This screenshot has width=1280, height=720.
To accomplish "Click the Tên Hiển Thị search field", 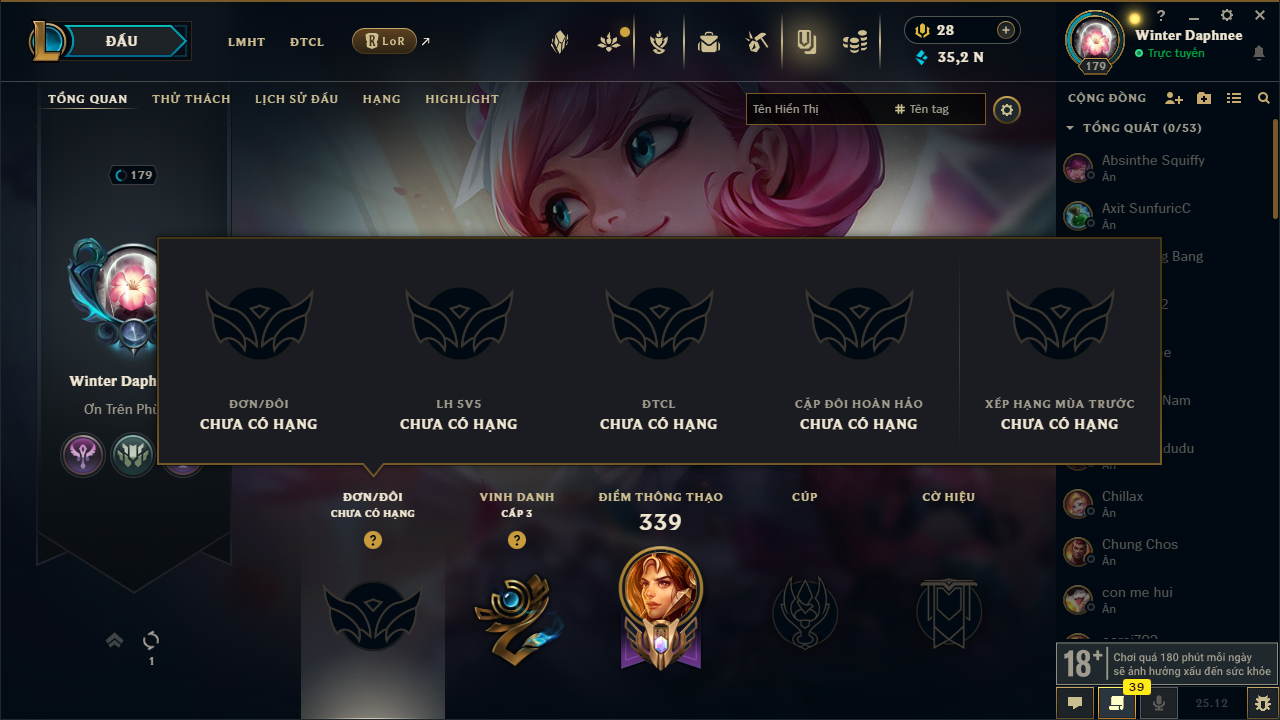I will pos(817,109).
